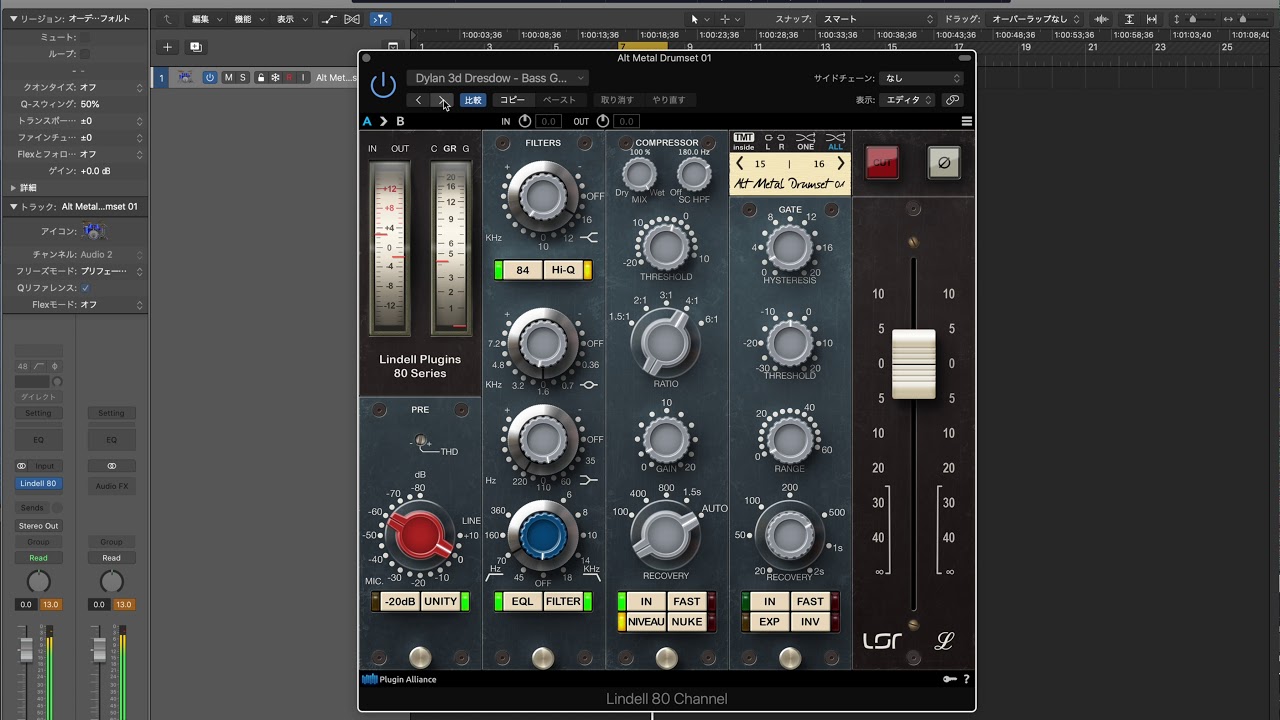Collapse the Region inspector header

click(14, 19)
